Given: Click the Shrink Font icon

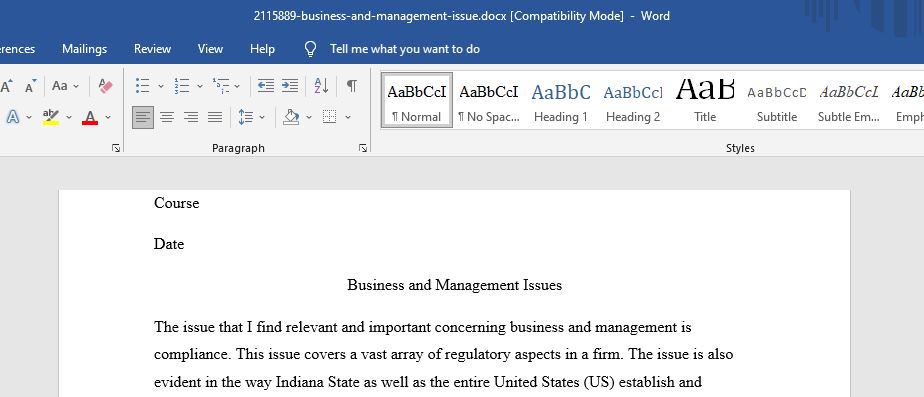Looking at the screenshot, I should (x=31, y=86).
